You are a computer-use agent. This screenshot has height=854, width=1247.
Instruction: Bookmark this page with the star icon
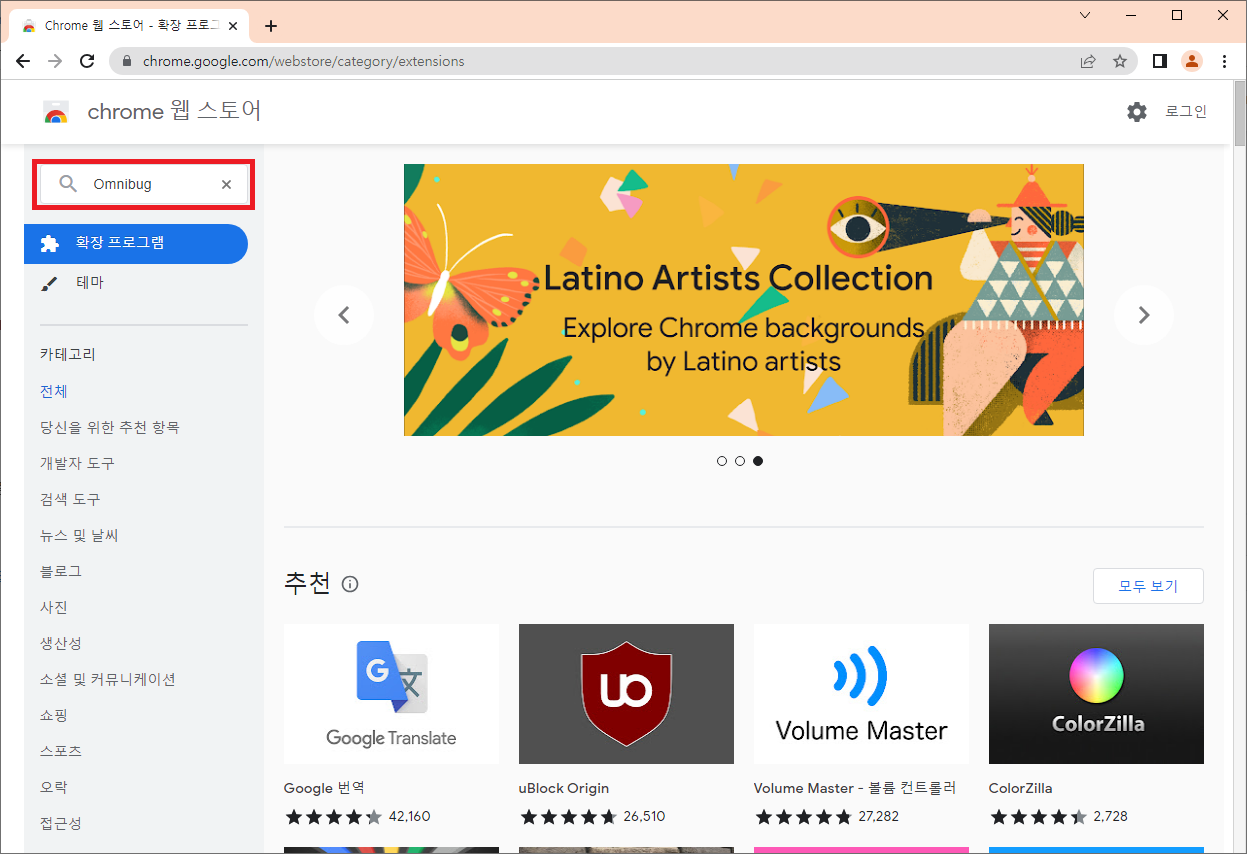click(x=1120, y=61)
